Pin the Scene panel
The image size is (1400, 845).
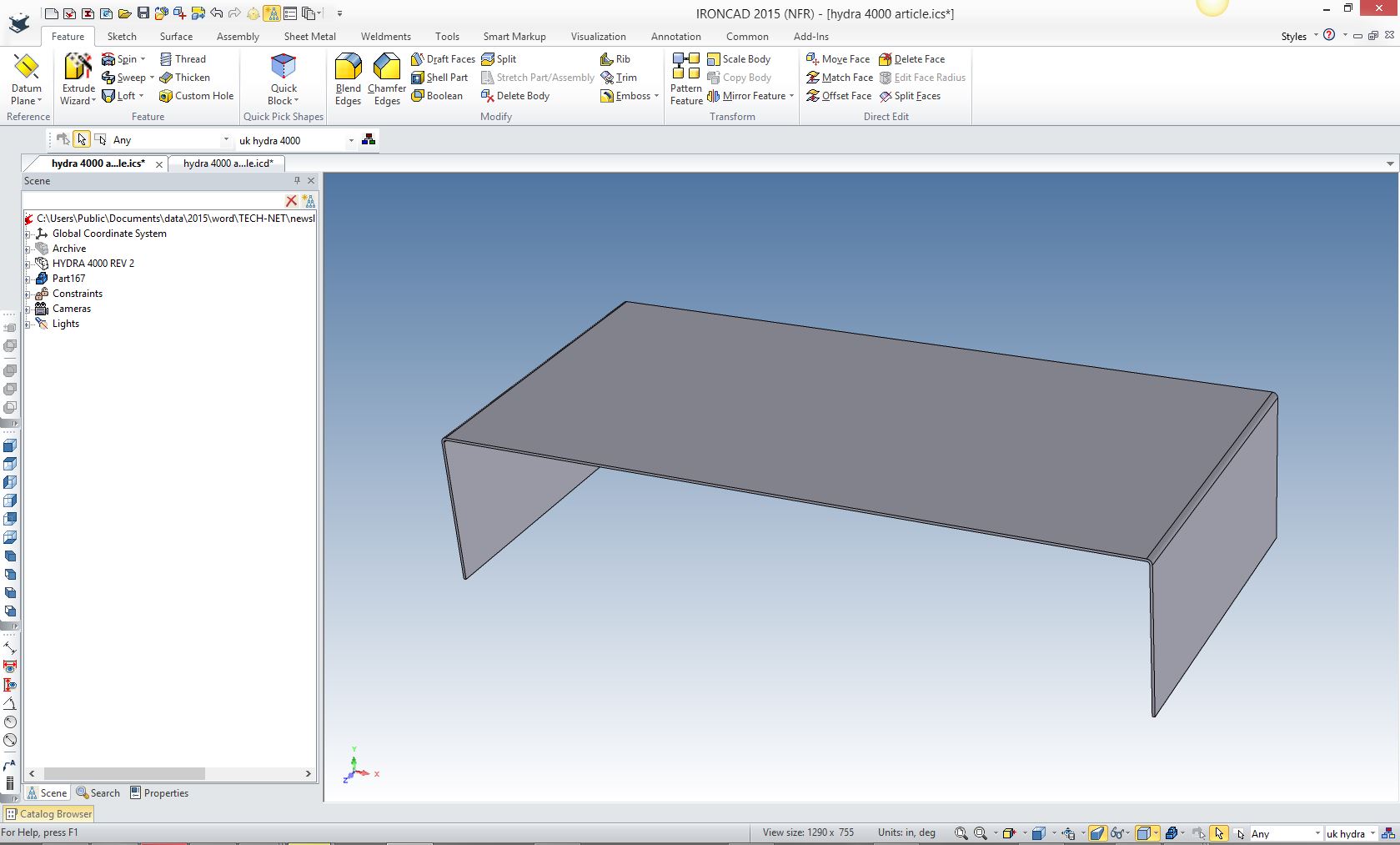click(x=297, y=181)
